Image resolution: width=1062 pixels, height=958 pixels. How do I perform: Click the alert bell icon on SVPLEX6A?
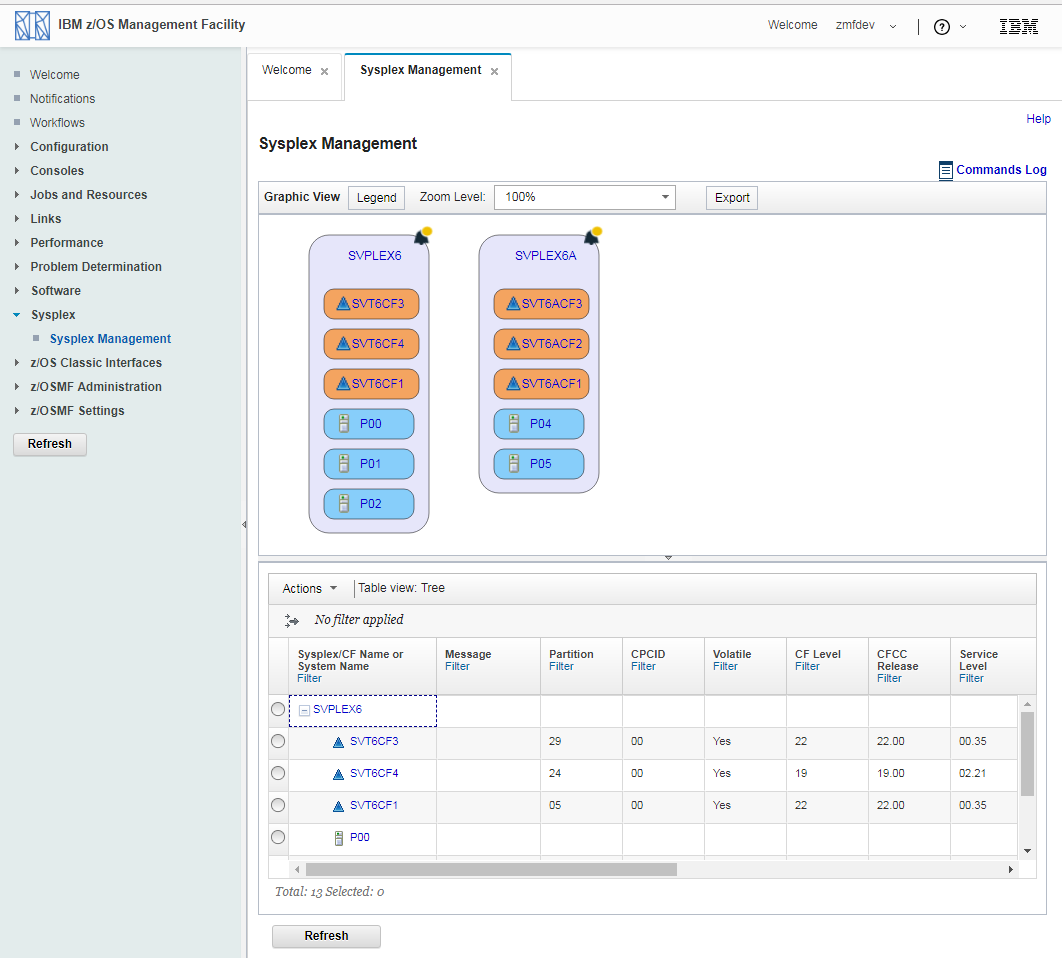click(x=593, y=237)
